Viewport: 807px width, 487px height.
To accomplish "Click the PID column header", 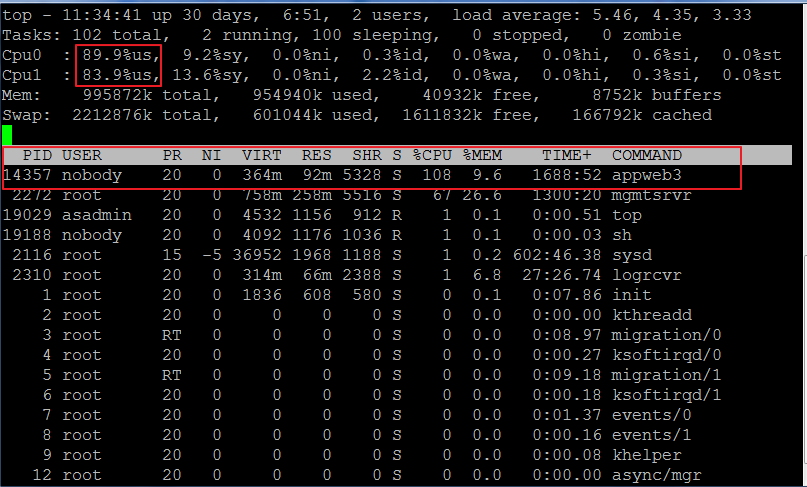I will click(x=37, y=155).
